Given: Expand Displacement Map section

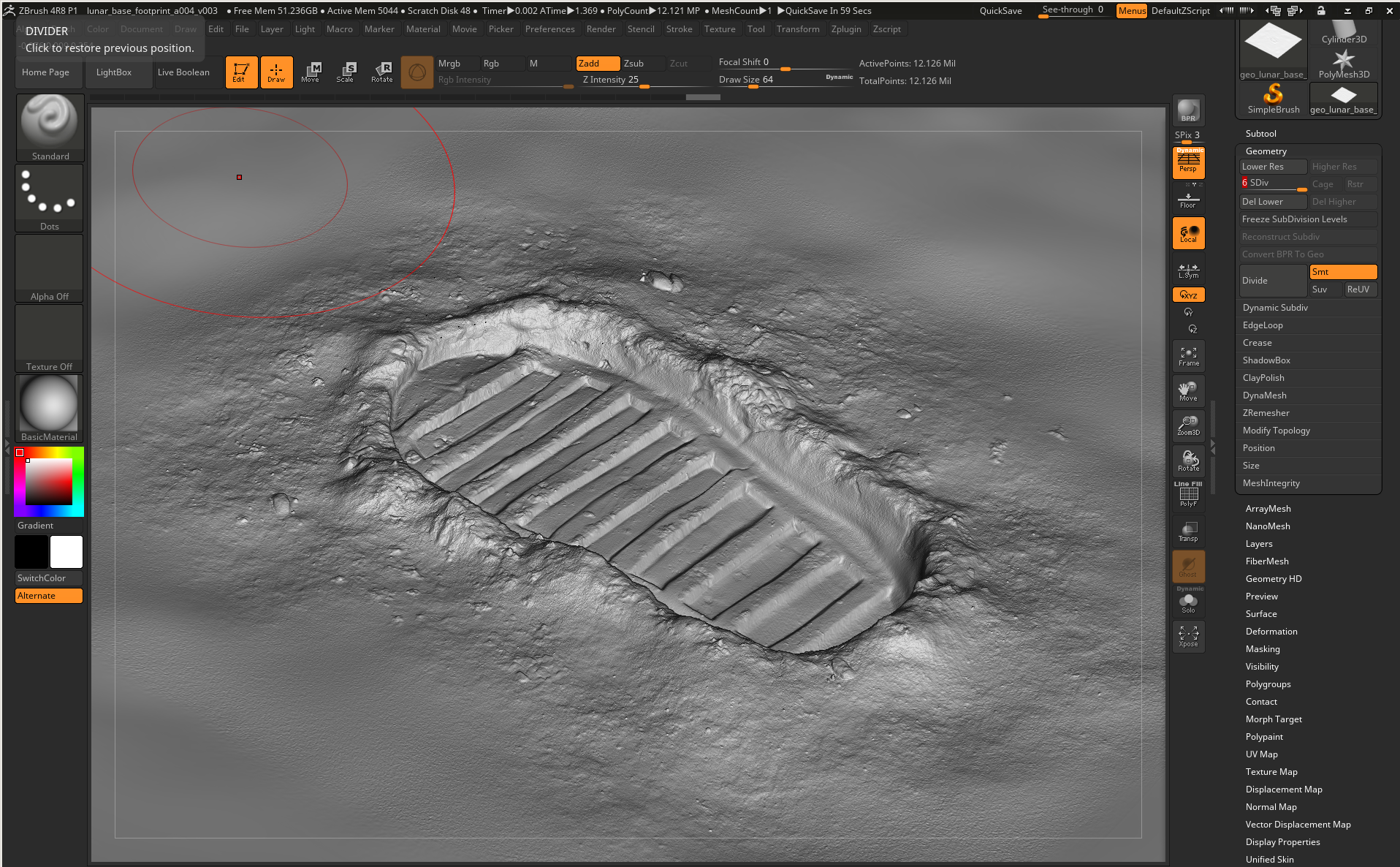Looking at the screenshot, I should (1284, 790).
